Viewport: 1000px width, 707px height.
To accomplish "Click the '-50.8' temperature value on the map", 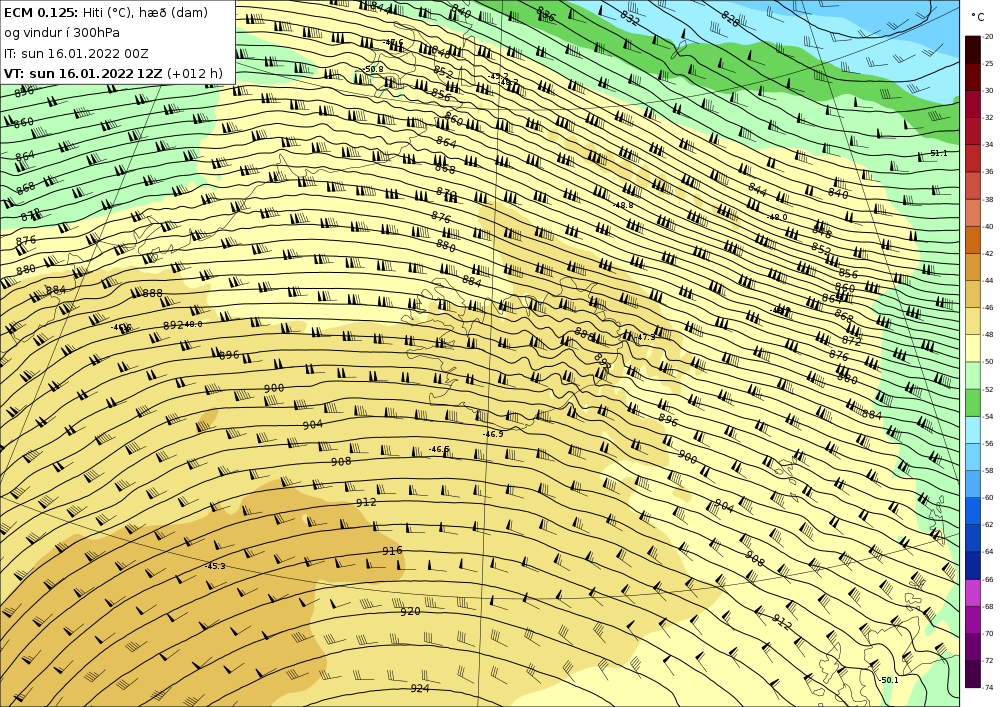I will click(x=373, y=69).
